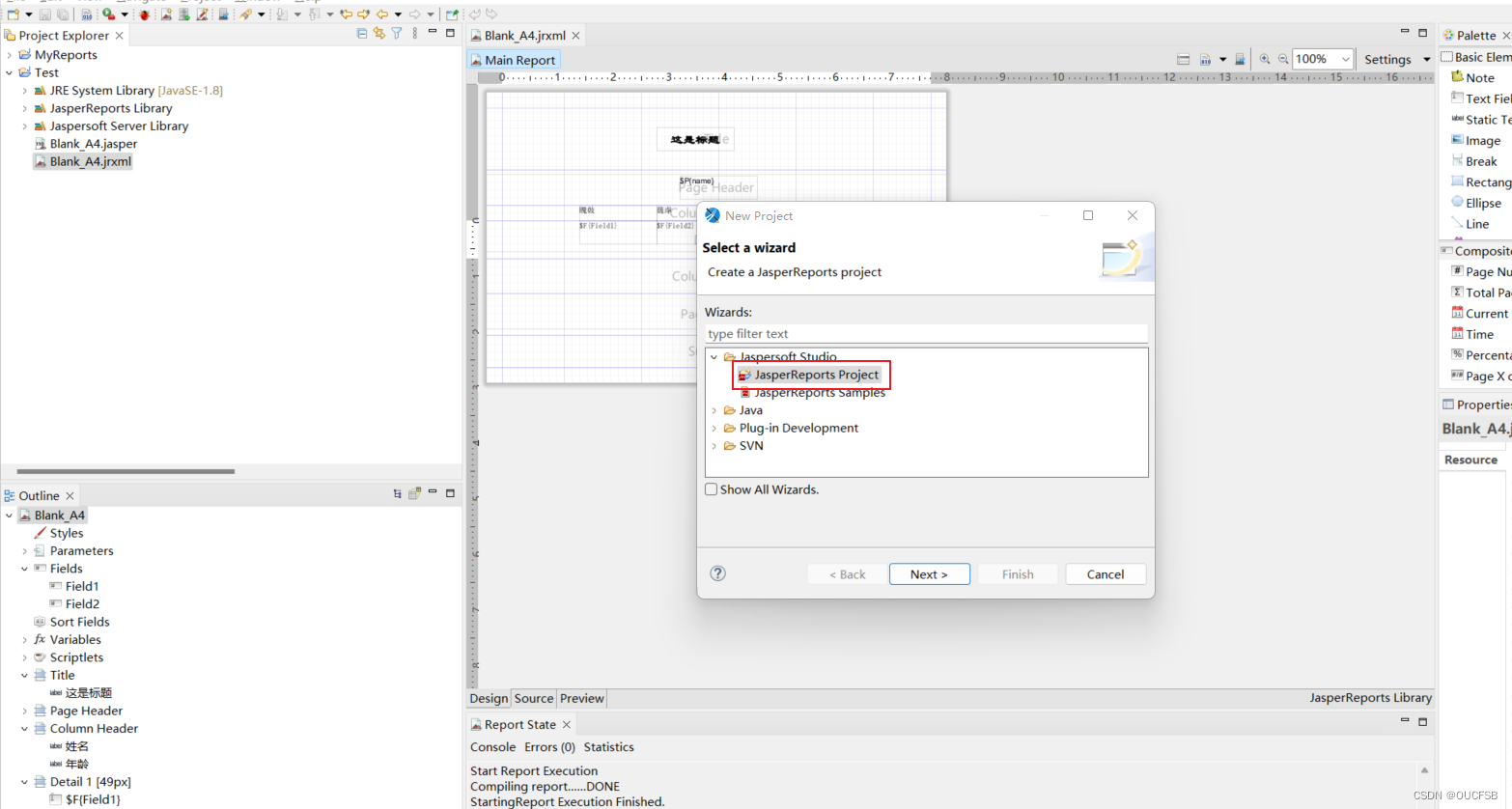Select the Break element in Palette

tap(1473, 161)
